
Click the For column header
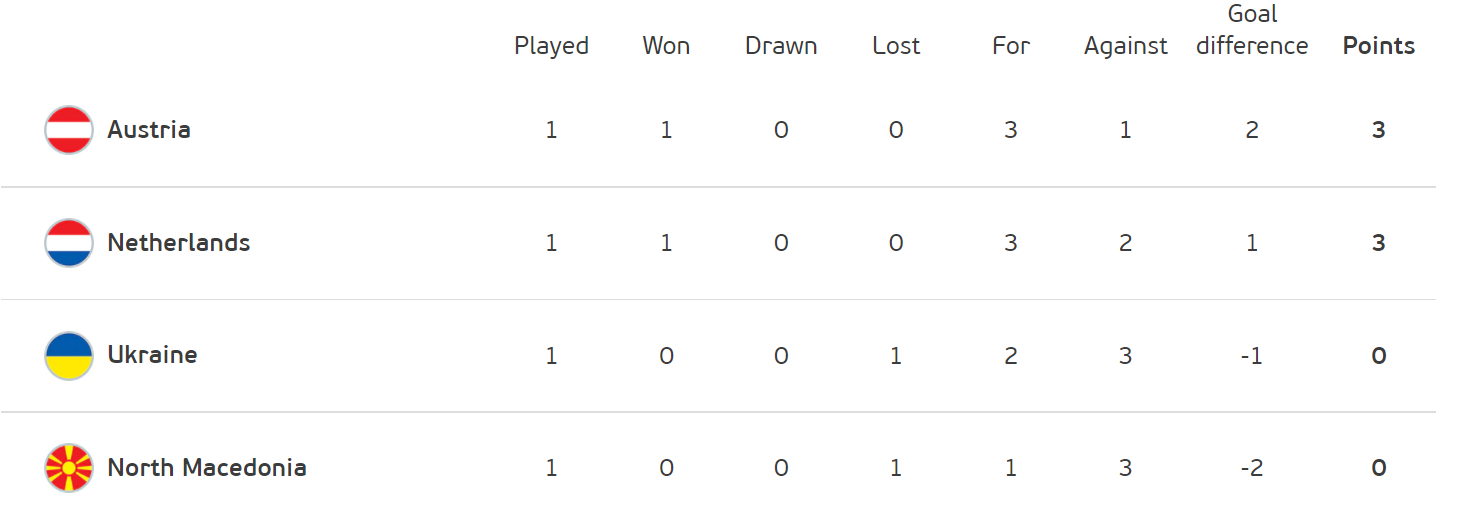coord(1011,46)
